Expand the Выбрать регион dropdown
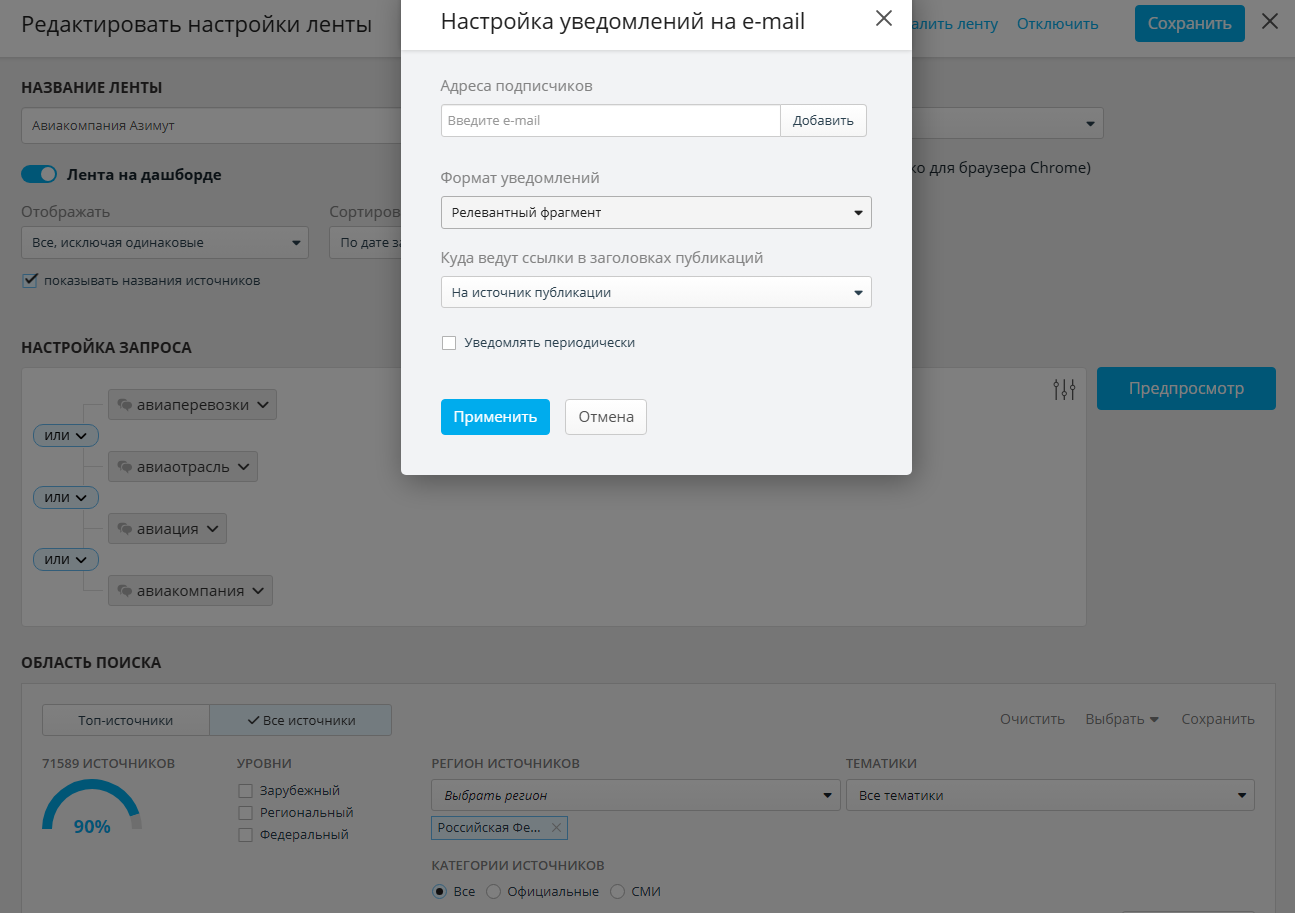Screen dimensions: 1295x913 636,796
